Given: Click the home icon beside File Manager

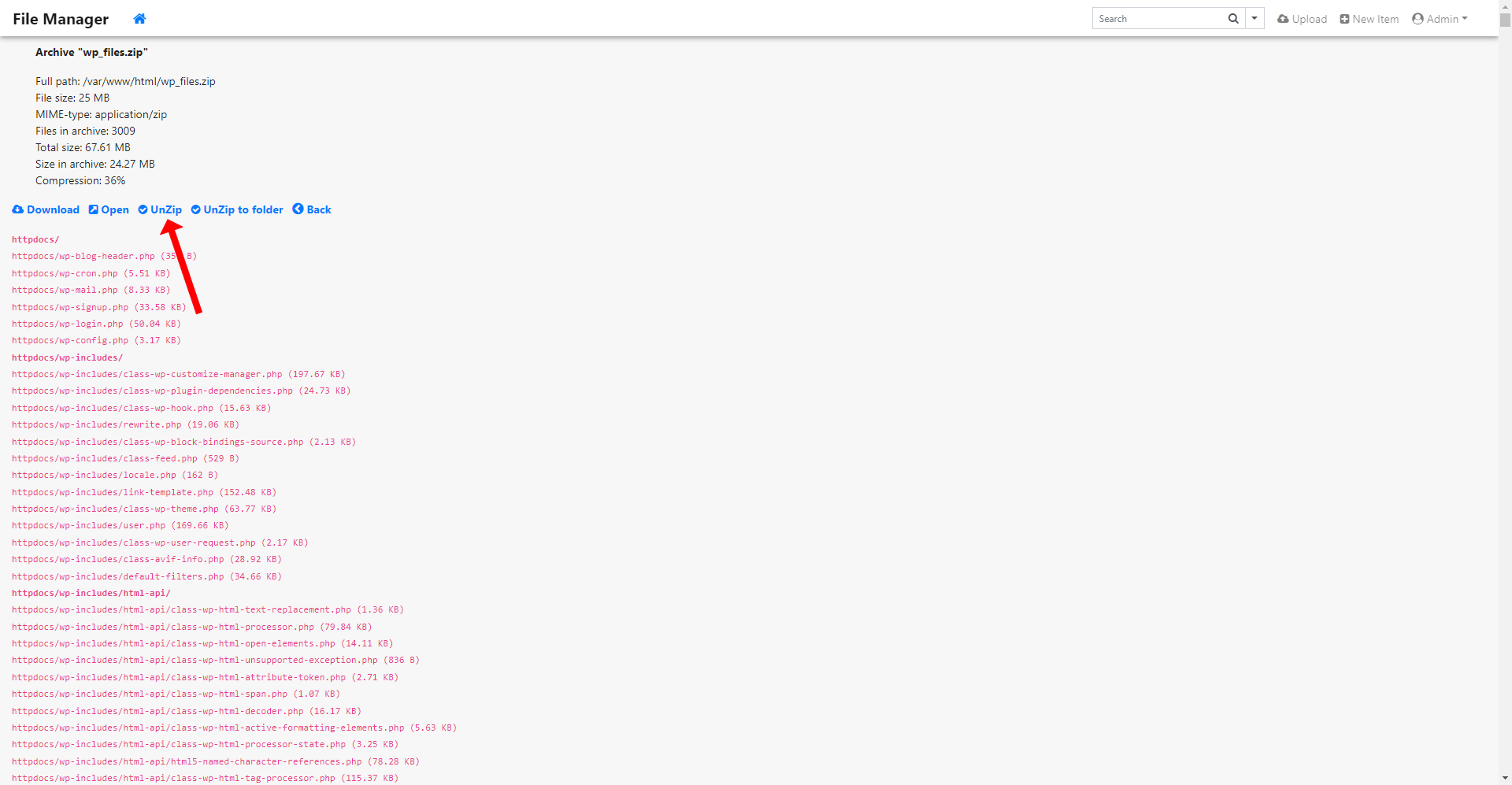Looking at the screenshot, I should click(139, 19).
